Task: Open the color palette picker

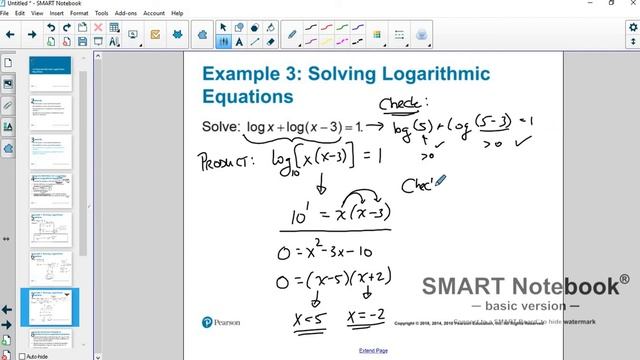Action: pos(377,35)
